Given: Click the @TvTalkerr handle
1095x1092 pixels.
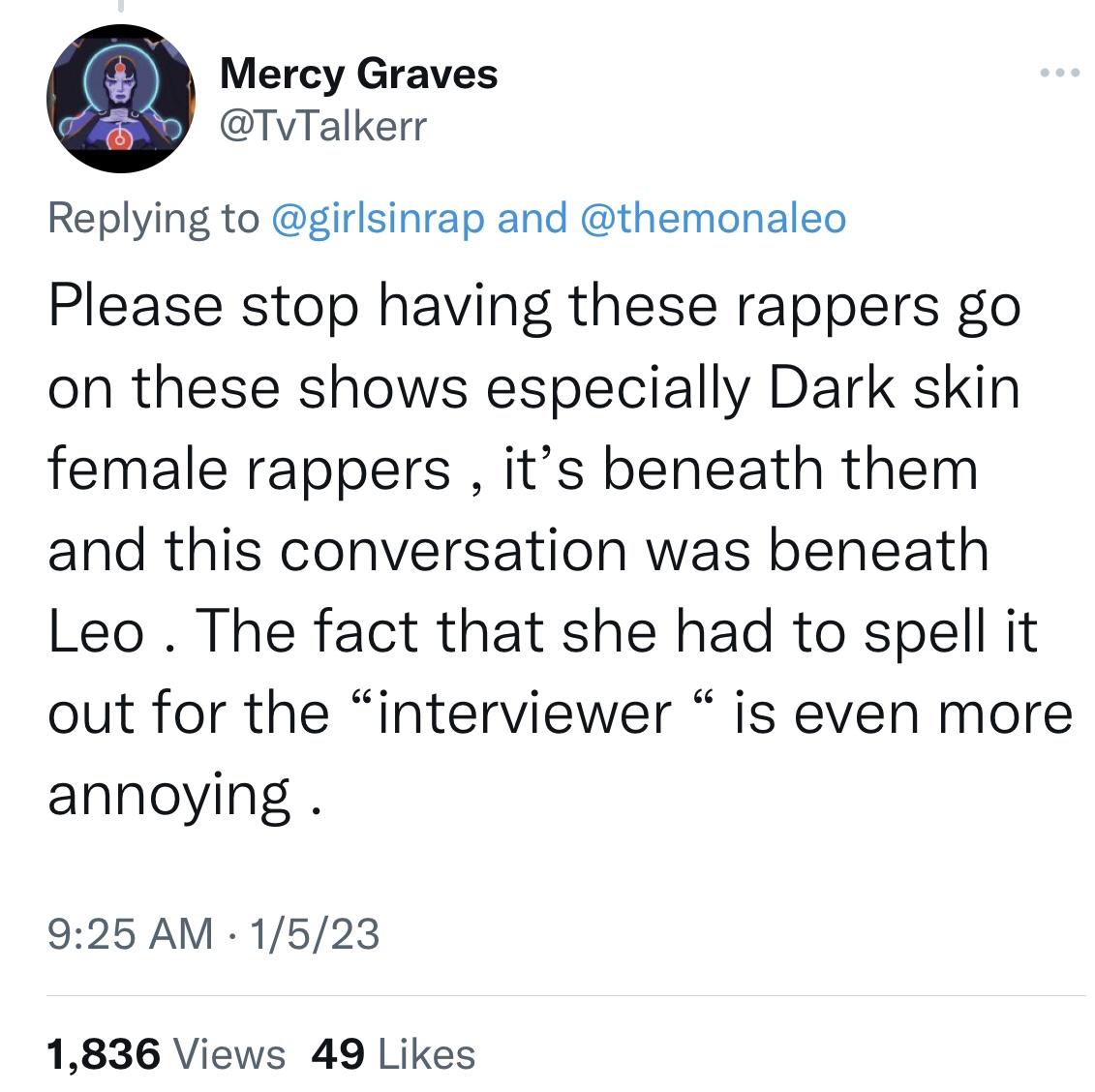Looking at the screenshot, I should (323, 126).
